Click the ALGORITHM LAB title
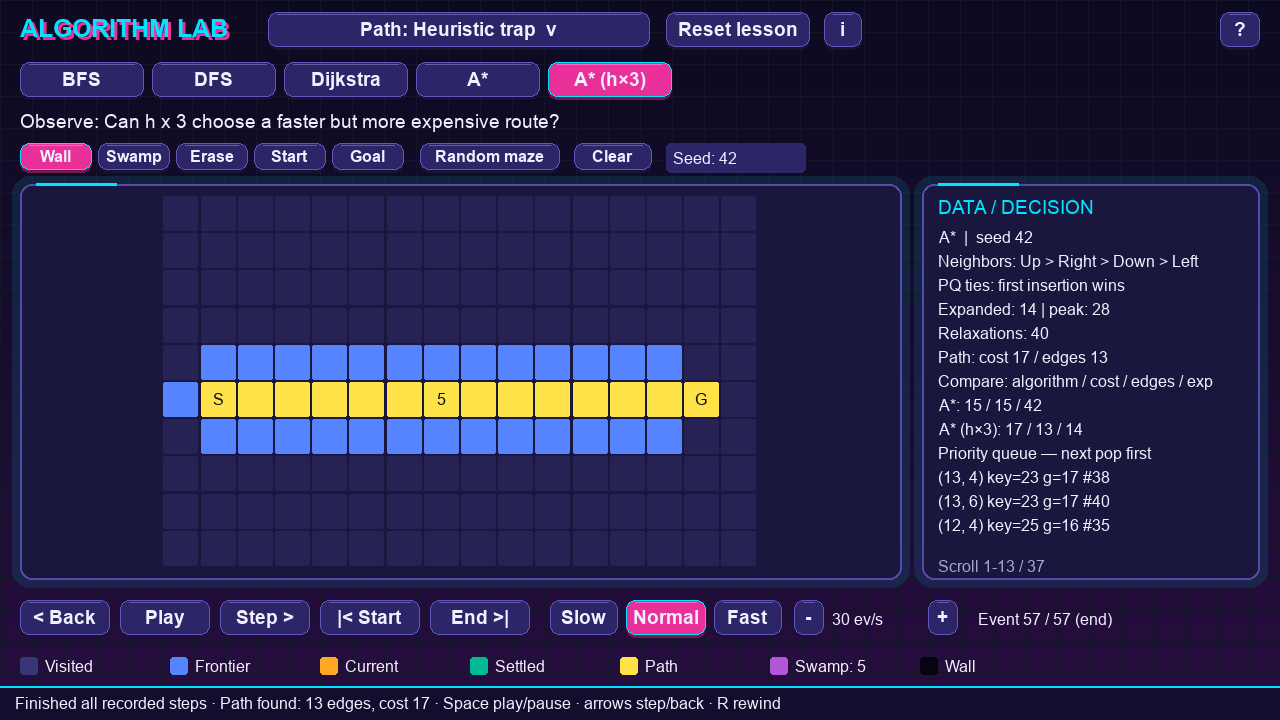Viewport: 1280px width, 720px height. click(125, 30)
